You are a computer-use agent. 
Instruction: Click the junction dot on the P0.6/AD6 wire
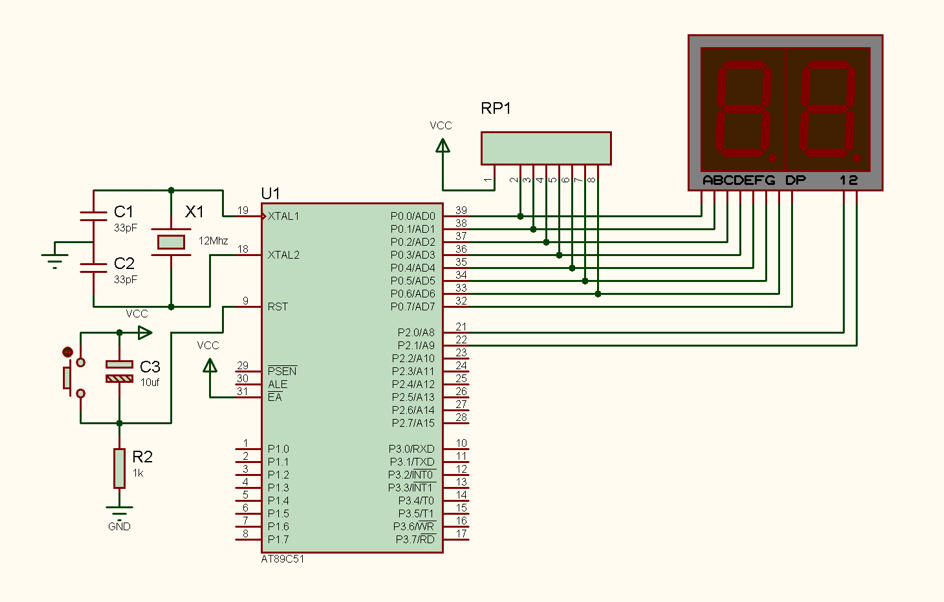click(x=598, y=294)
